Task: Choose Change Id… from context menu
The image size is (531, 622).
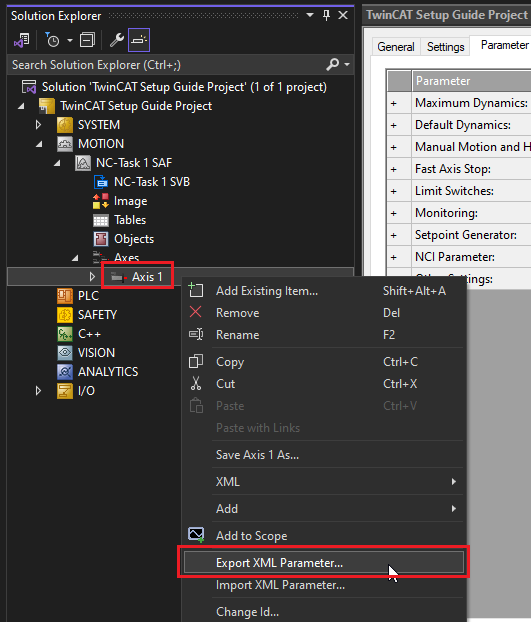Action: (324, 612)
